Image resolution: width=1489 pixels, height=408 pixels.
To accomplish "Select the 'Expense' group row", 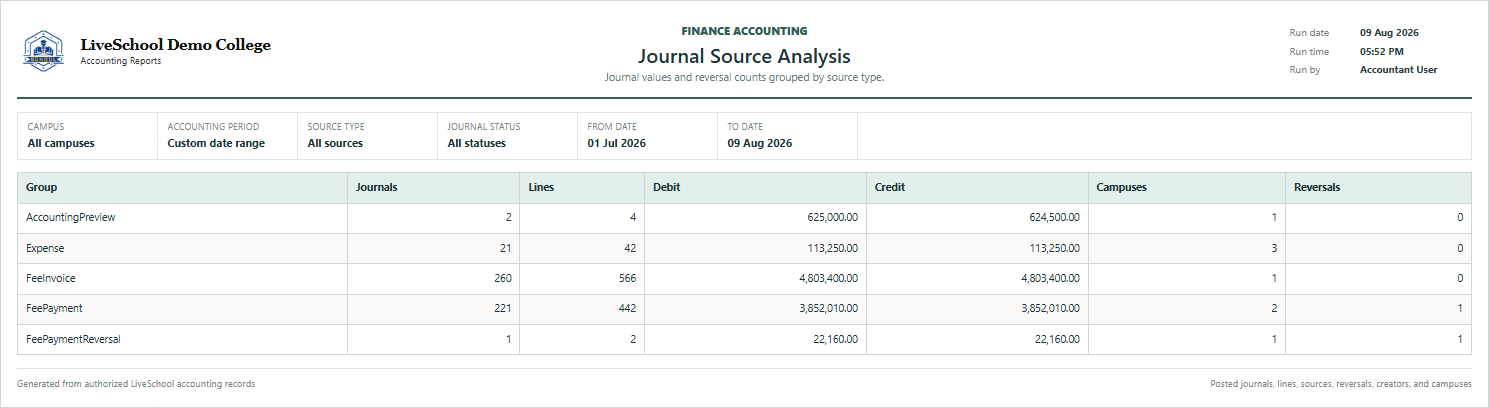I will pyautogui.click(x=744, y=248).
